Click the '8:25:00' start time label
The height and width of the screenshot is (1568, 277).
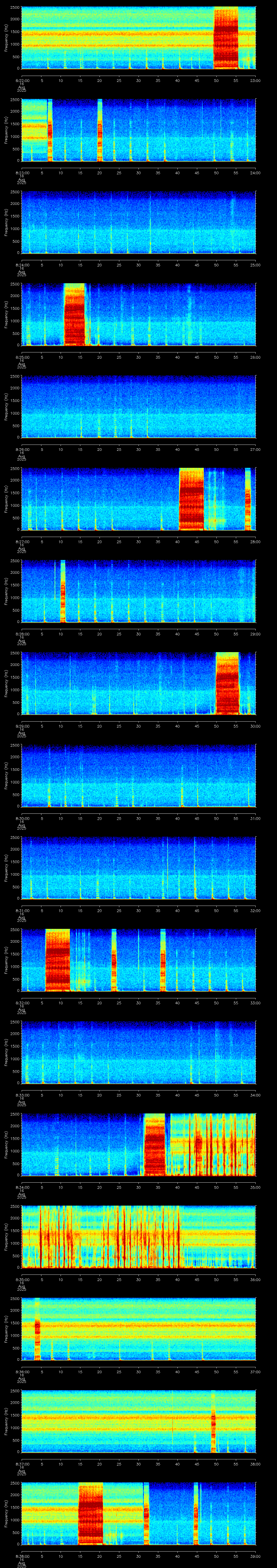22,357
